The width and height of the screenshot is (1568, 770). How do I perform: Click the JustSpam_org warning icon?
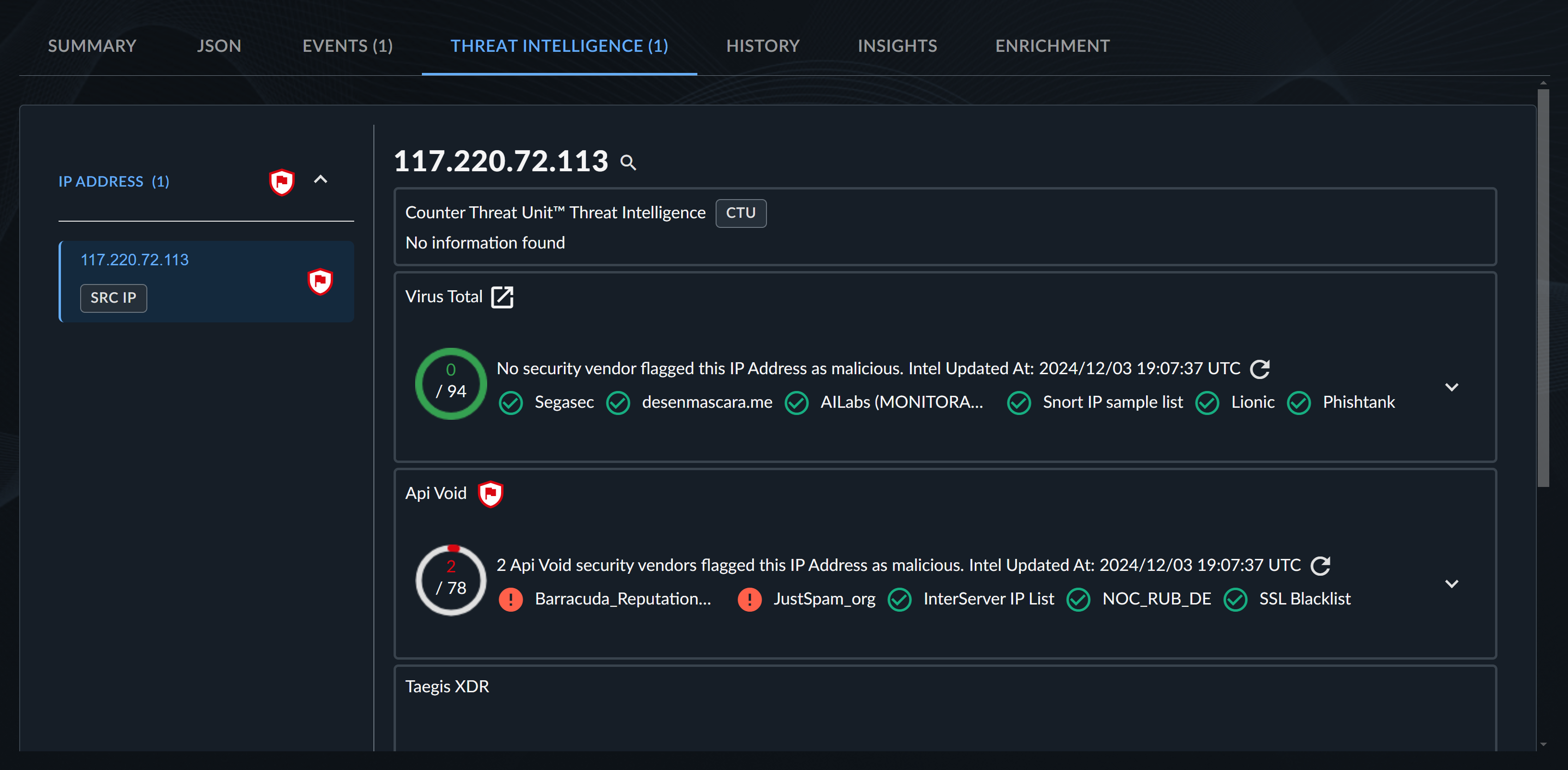749,599
